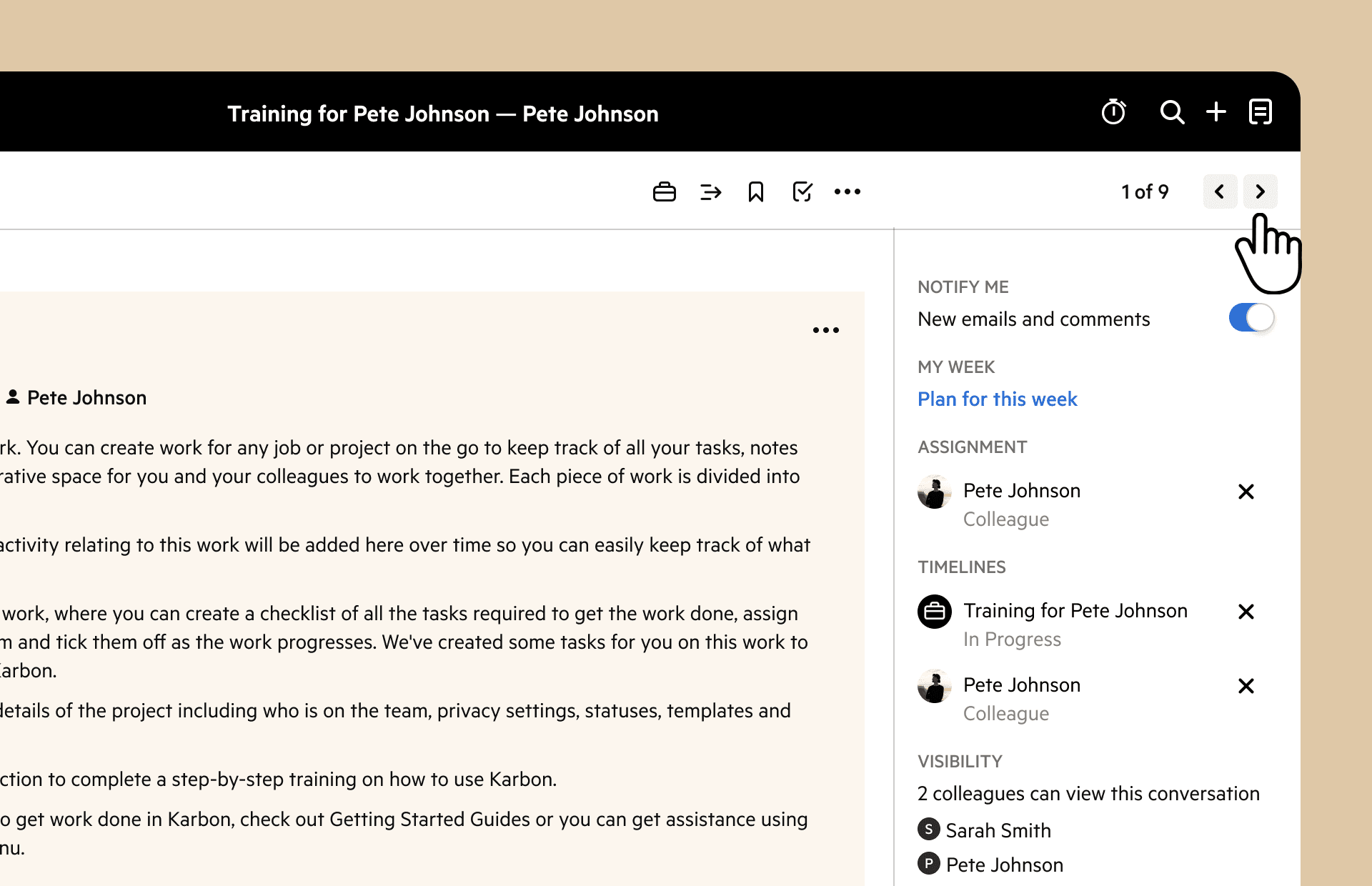Toggle New emails and comments notifications
This screenshot has height=886, width=1372.
[x=1251, y=318]
